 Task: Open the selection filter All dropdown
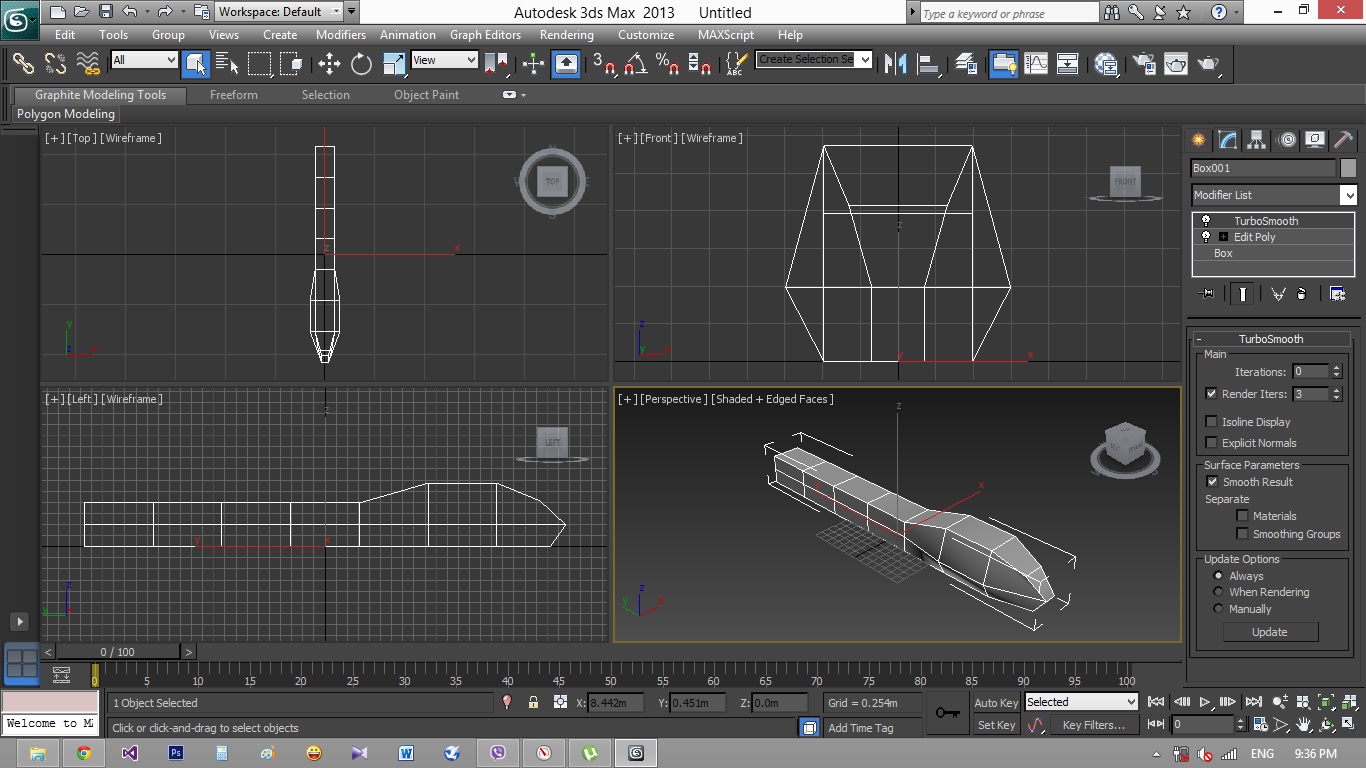click(x=144, y=60)
